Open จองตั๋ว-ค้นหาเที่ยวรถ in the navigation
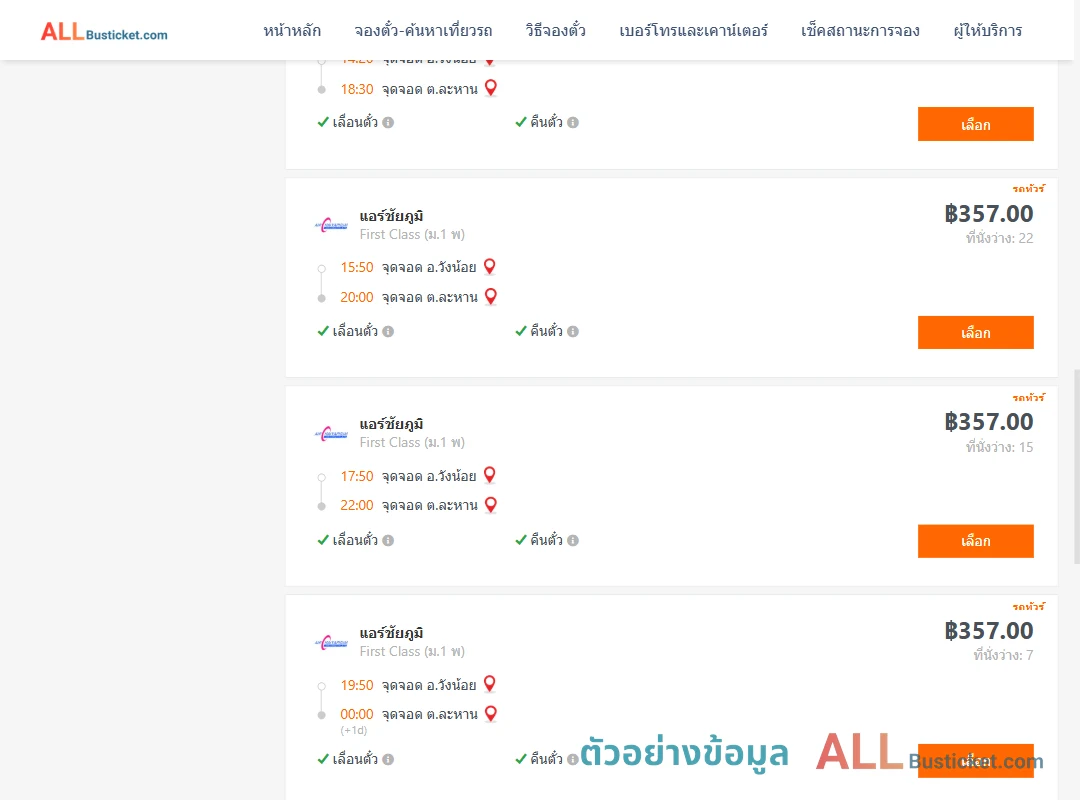 [x=424, y=31]
